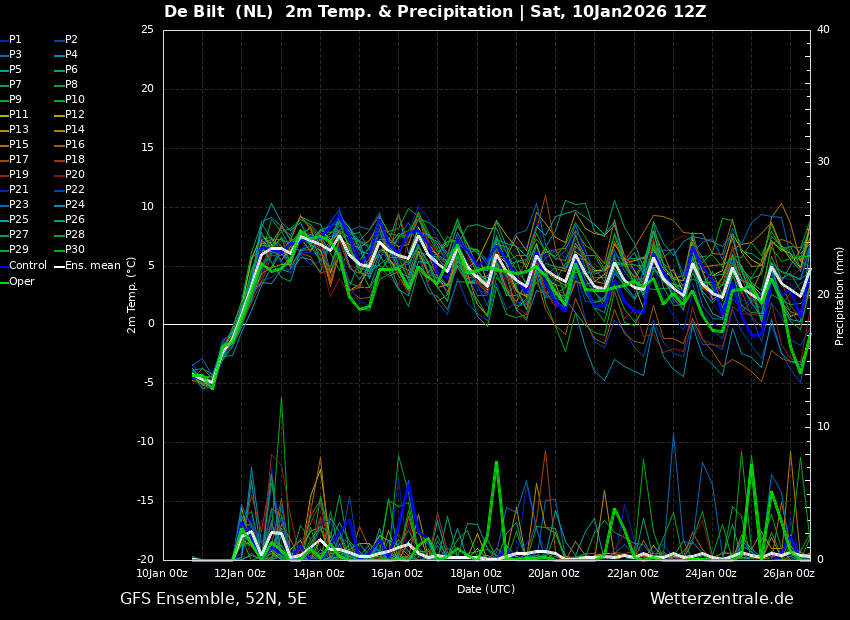This screenshot has height=620, width=850.
Task: Pick the P7 legend label
Action: tap(15, 85)
